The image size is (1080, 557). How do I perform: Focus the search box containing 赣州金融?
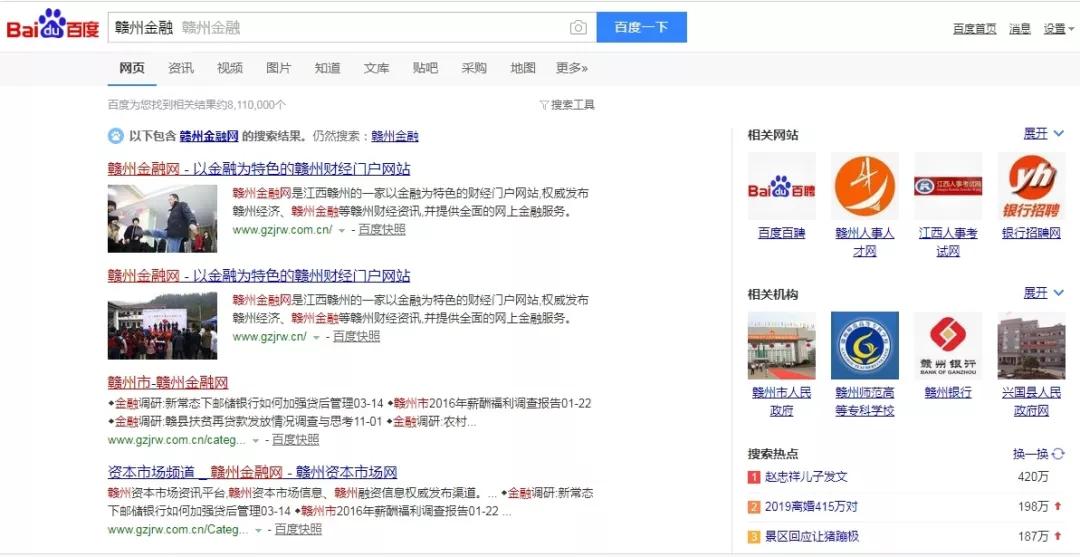[x=351, y=28]
